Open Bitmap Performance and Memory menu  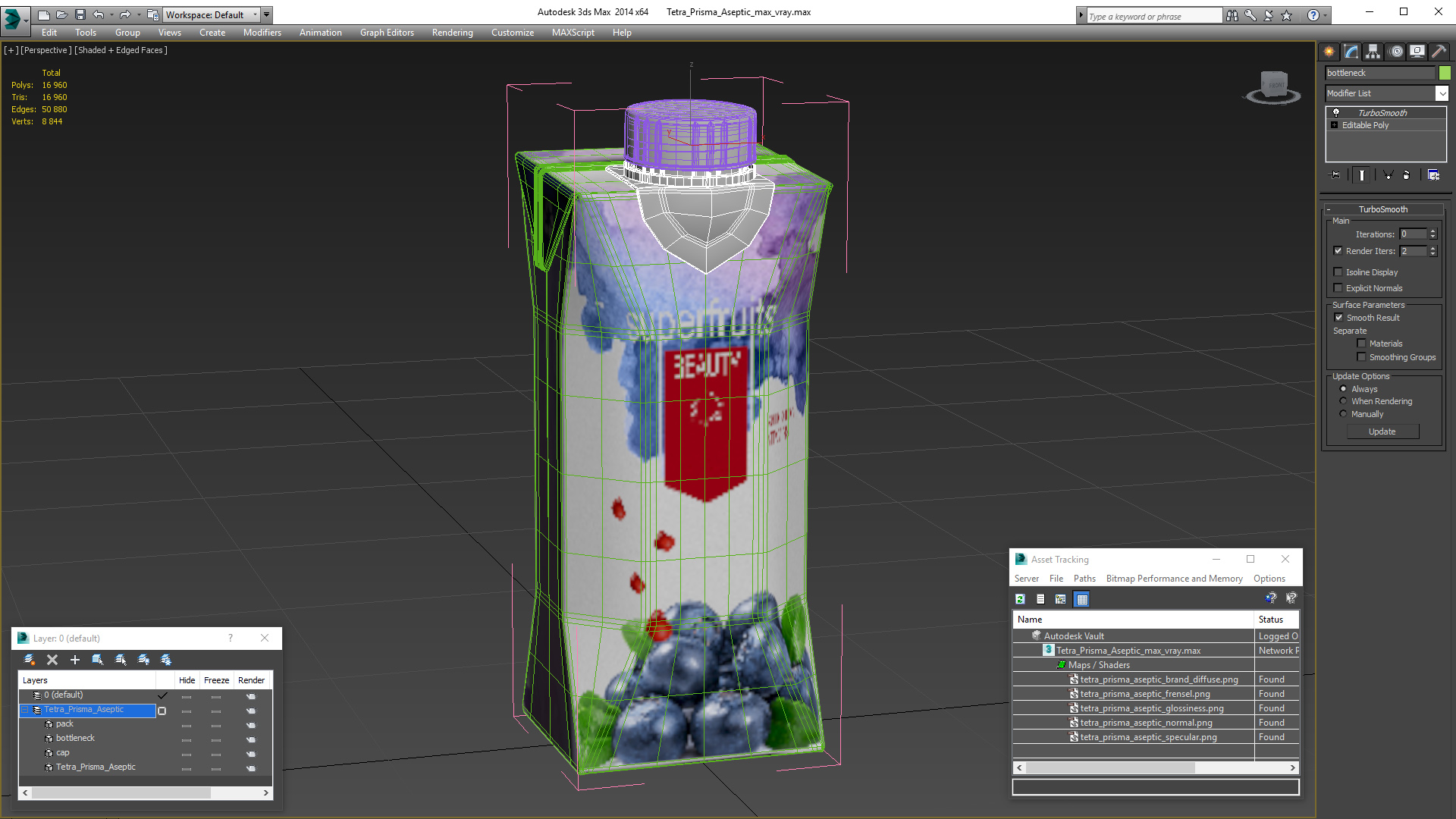coord(1174,579)
